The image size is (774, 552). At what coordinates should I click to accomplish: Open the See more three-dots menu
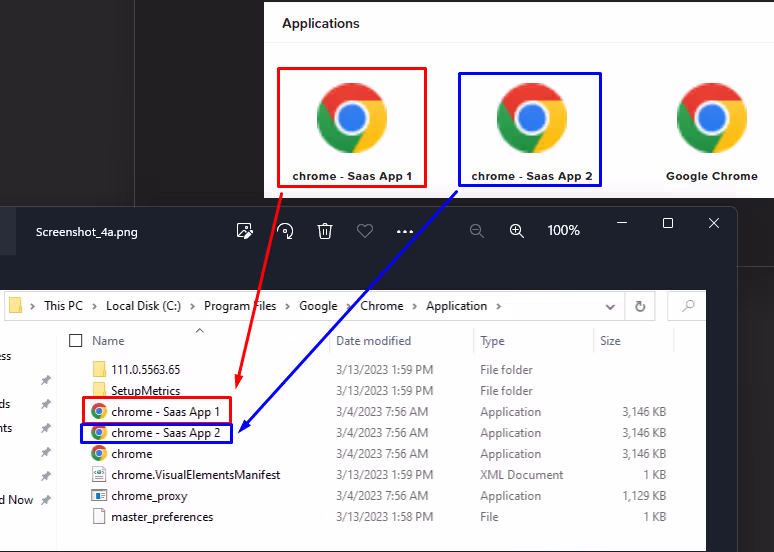405,231
